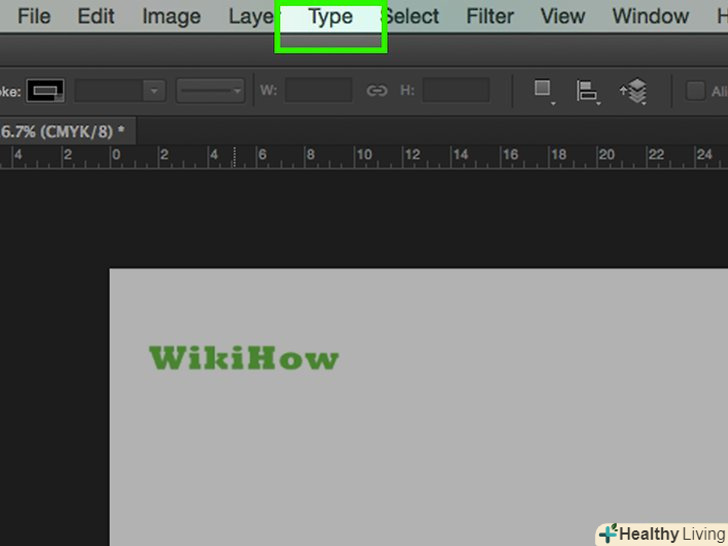Open the Filter menu
Image resolution: width=728 pixels, height=546 pixels.
pos(490,16)
